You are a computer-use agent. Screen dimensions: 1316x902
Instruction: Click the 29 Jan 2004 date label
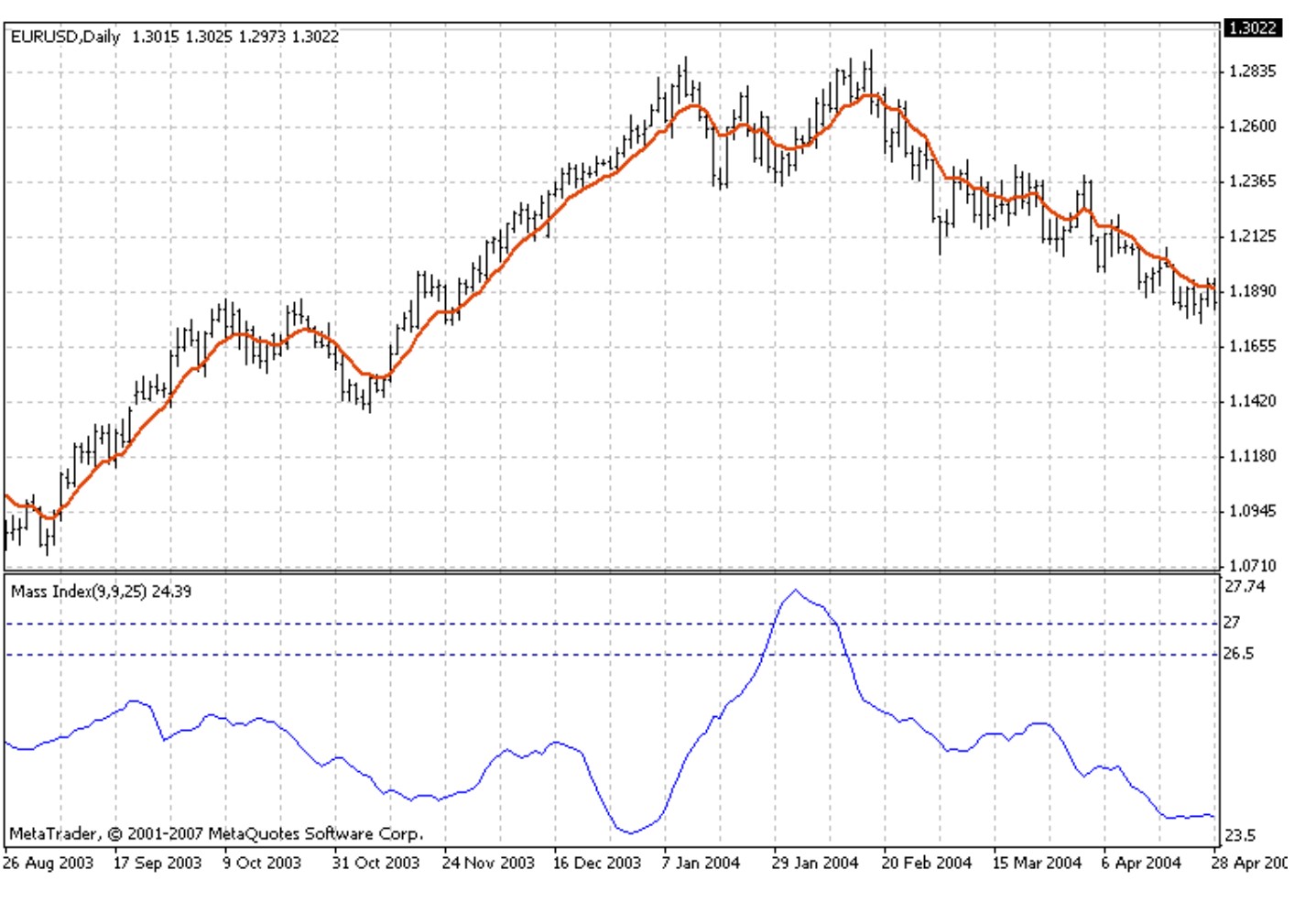tap(815, 863)
